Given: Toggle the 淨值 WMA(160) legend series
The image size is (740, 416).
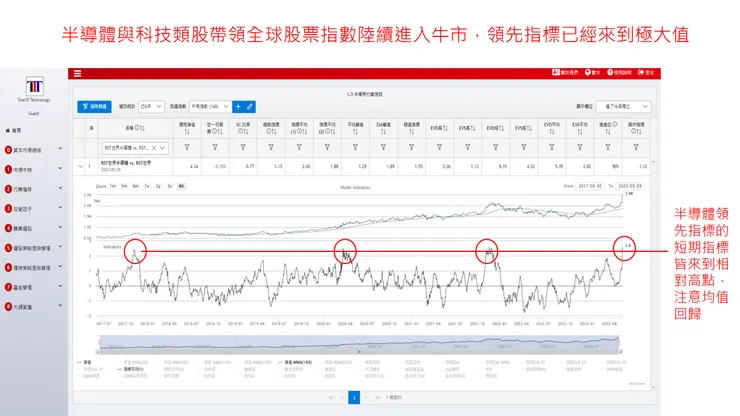Looking at the screenshot, I should [x=295, y=363].
